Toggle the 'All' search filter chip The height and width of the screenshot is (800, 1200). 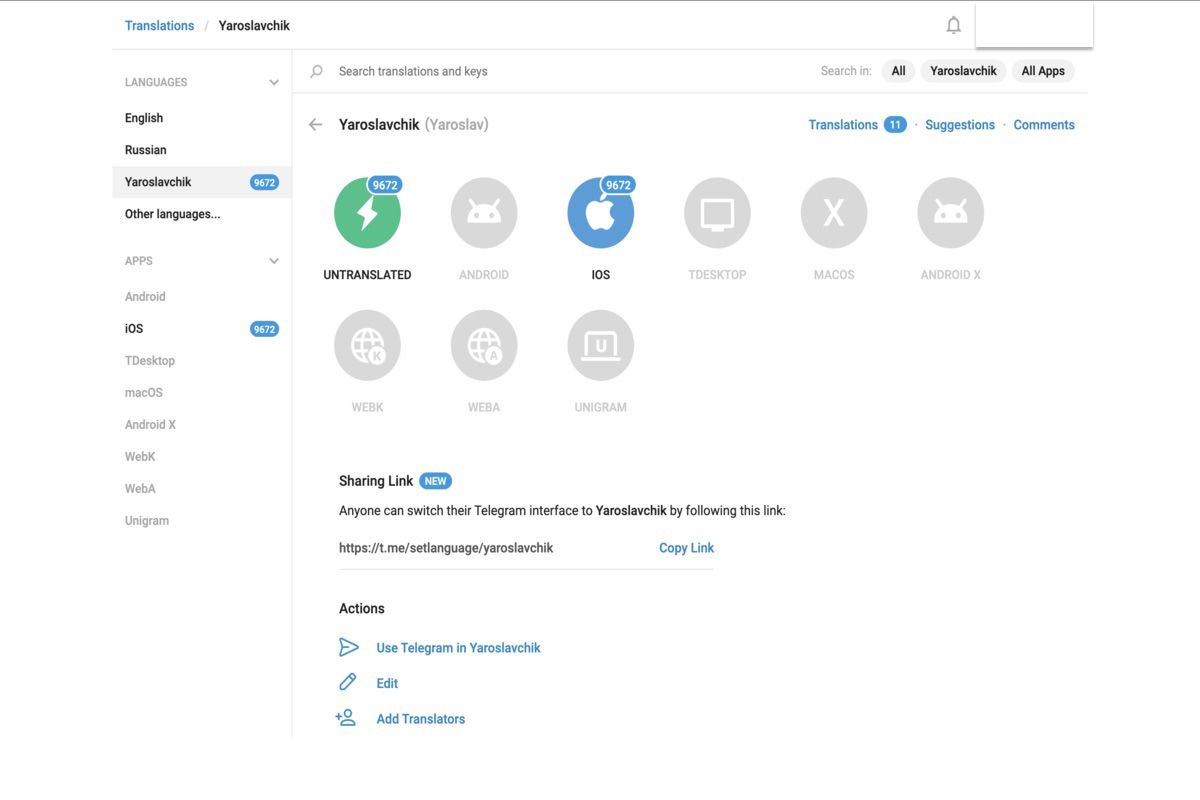click(898, 71)
